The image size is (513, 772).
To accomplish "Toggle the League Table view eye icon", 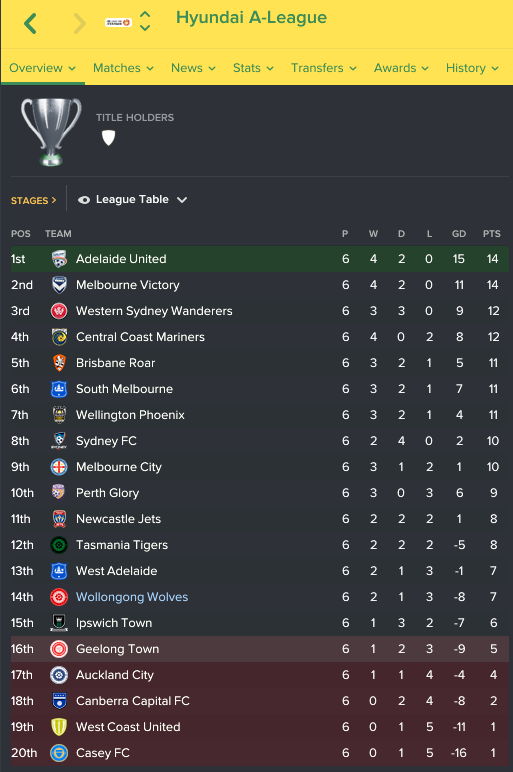I will 84,200.
